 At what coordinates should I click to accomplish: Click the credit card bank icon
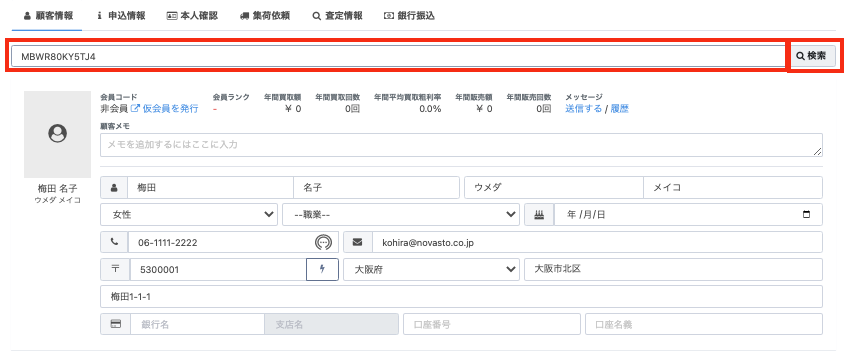(x=115, y=324)
